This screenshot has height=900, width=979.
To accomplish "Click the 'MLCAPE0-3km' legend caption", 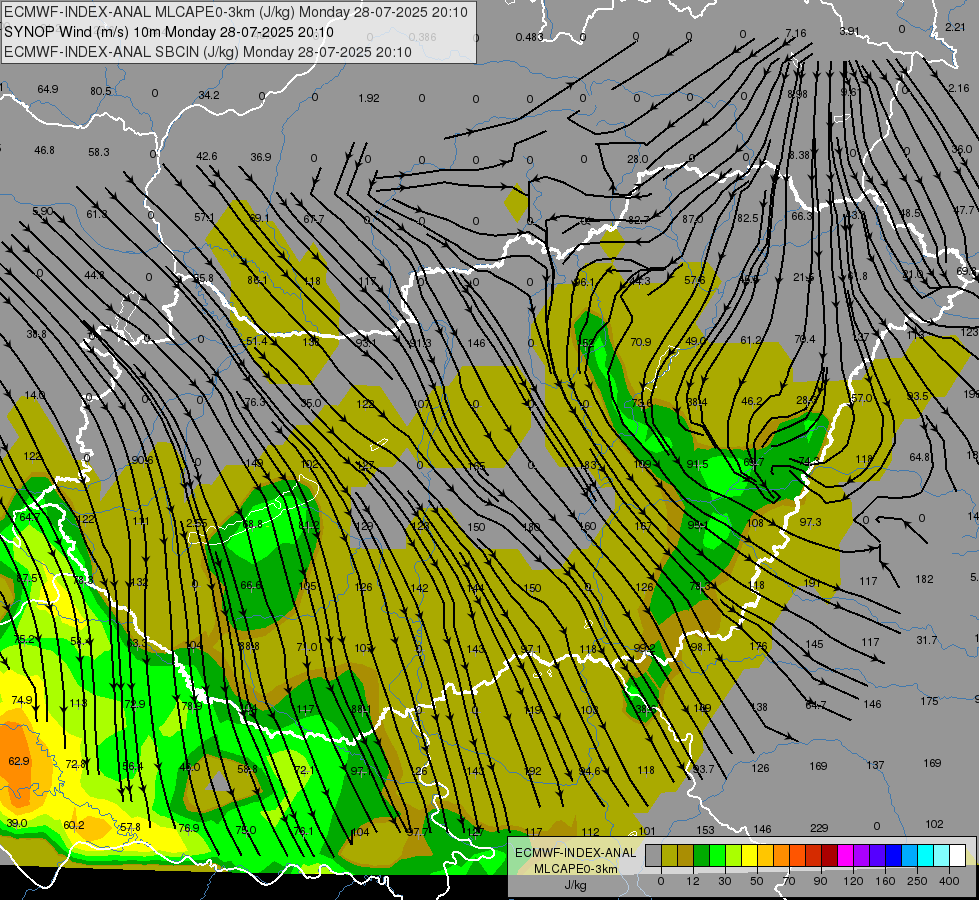I will point(575,869).
